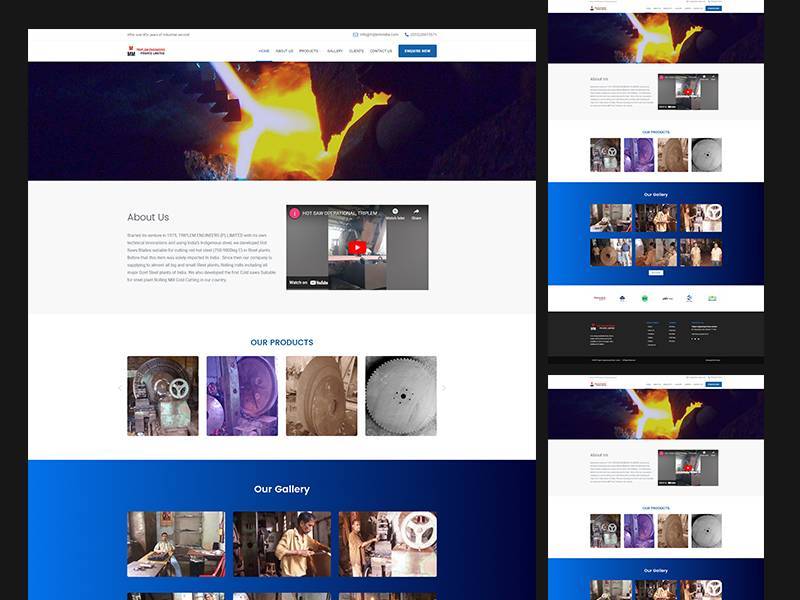Click the phone number link in the large top bar

click(423, 35)
